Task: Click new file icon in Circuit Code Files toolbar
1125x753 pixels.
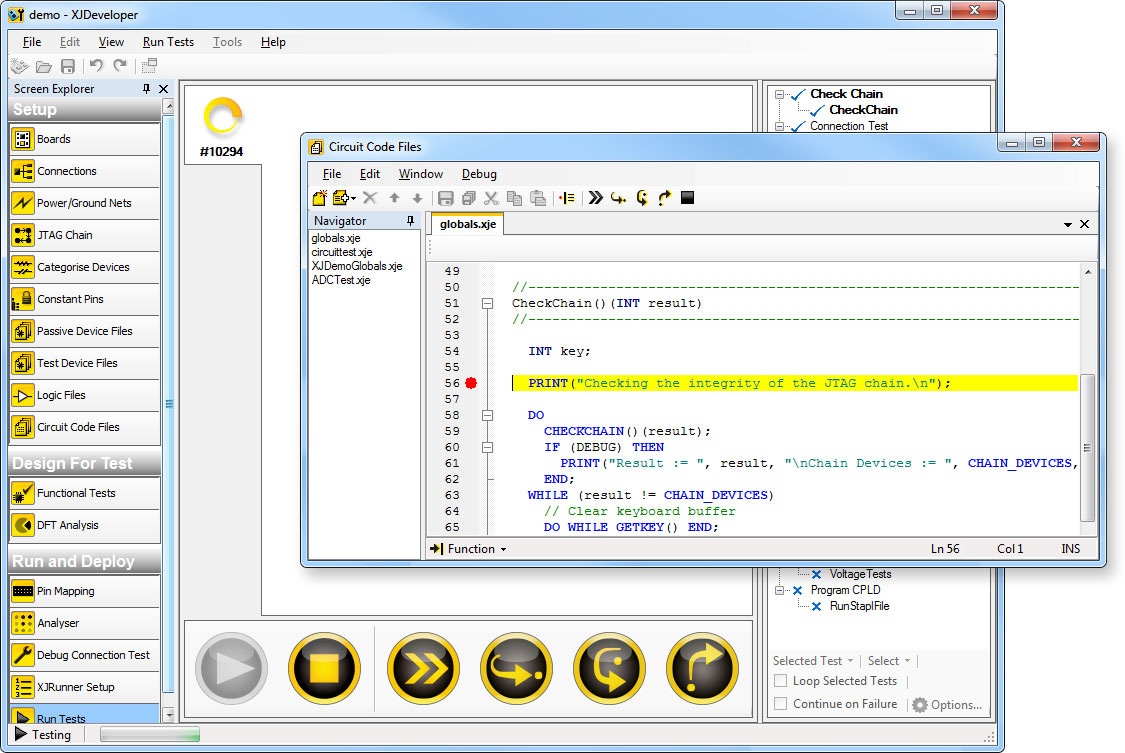Action: [x=320, y=198]
